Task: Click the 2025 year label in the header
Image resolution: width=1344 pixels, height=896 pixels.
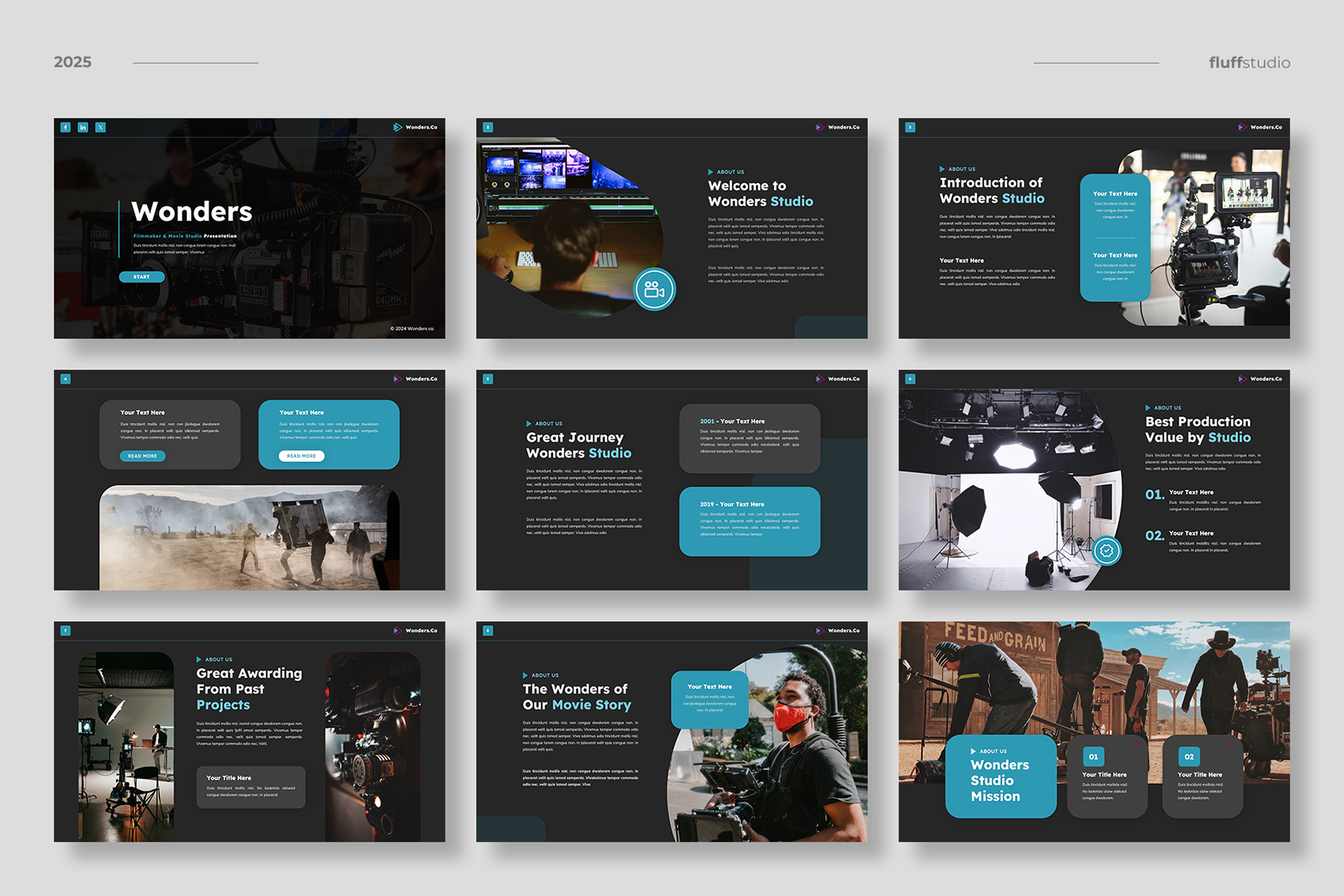Action: pyautogui.click(x=72, y=63)
